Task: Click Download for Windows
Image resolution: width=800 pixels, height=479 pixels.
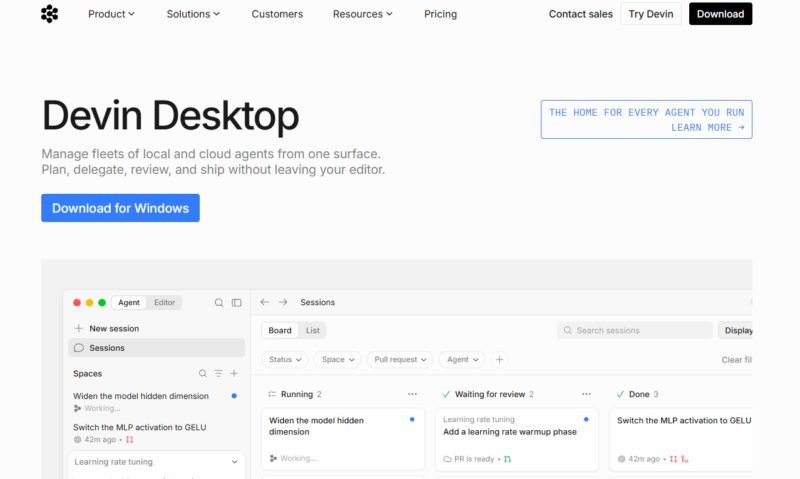Action: click(x=120, y=208)
